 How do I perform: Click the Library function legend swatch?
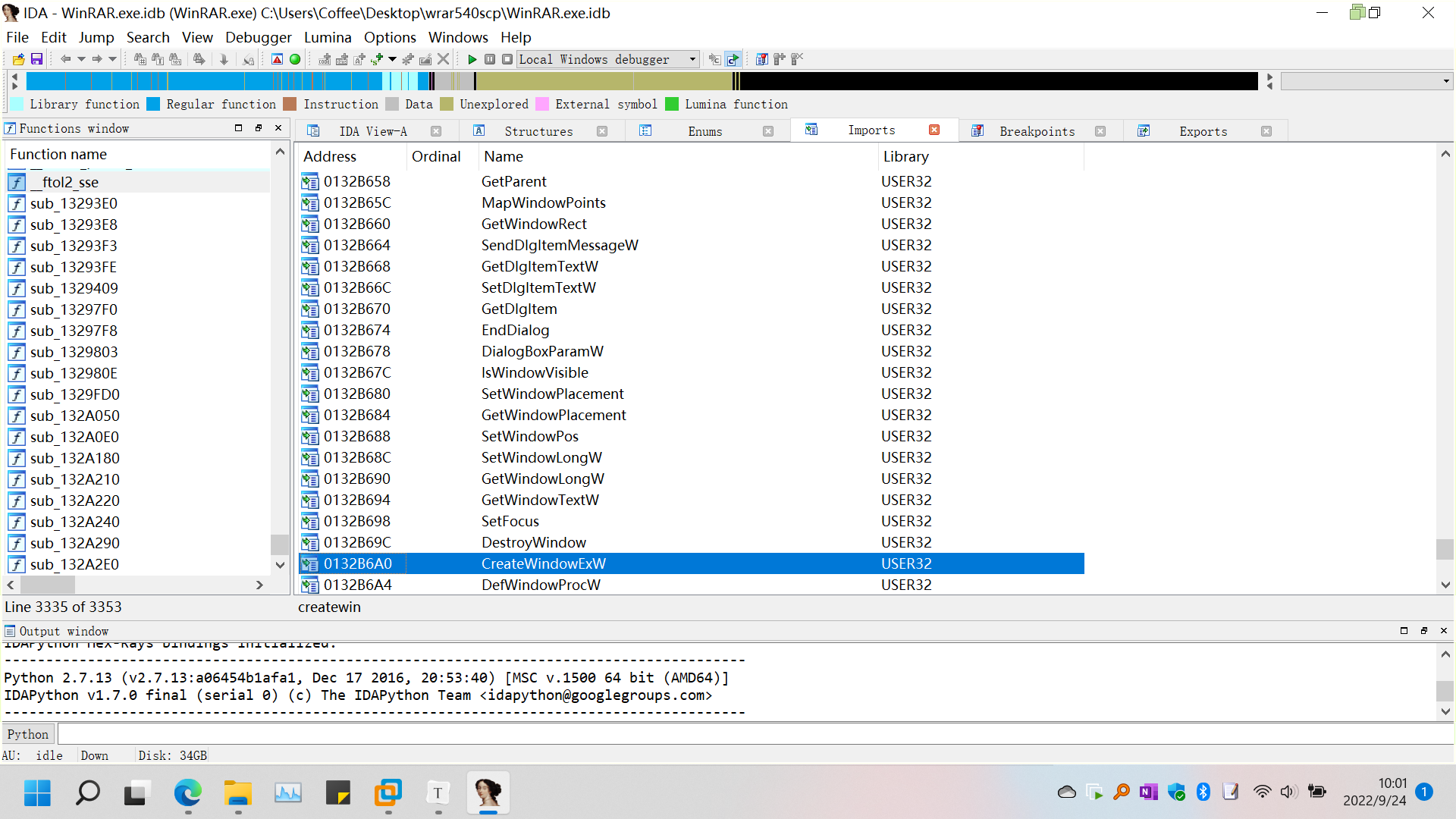16,104
